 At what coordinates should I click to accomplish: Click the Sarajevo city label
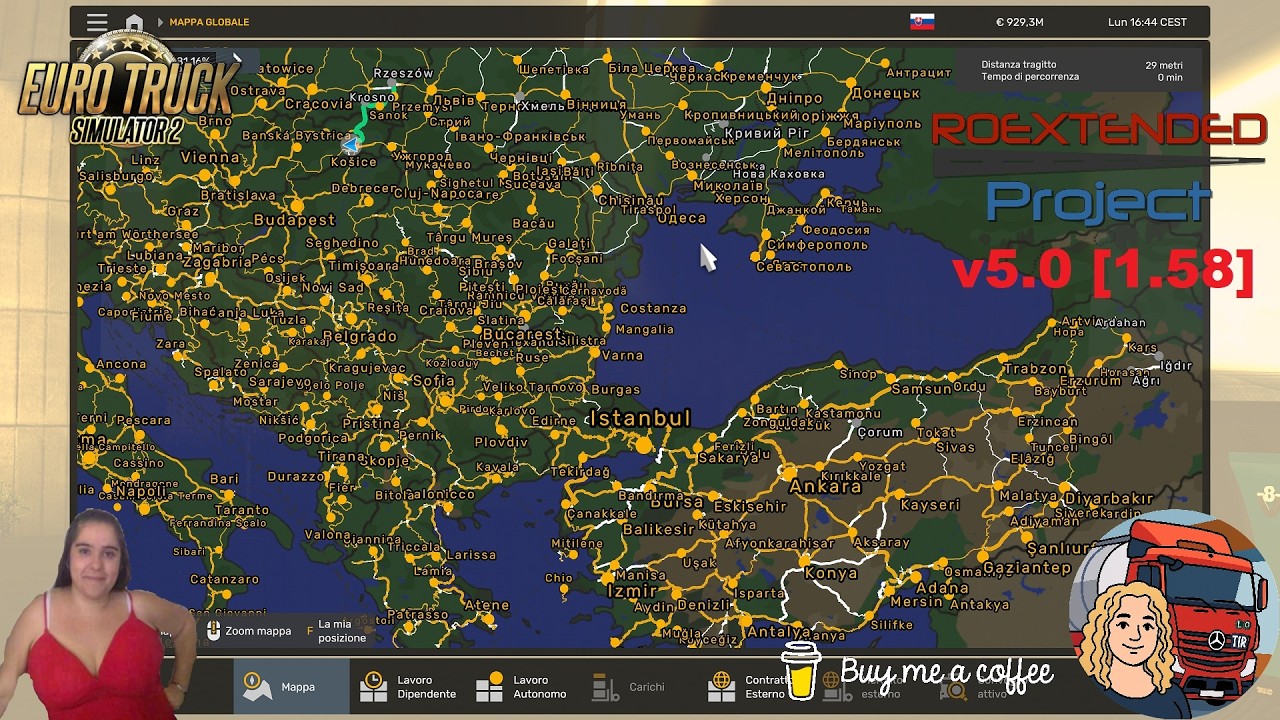click(x=279, y=382)
